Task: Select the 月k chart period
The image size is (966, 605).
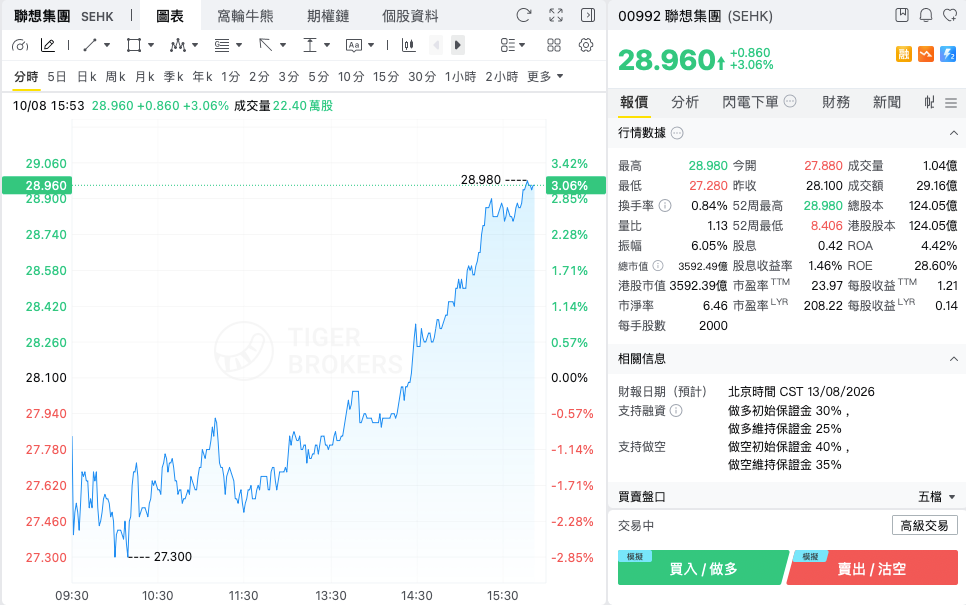Action: pyautogui.click(x=144, y=76)
